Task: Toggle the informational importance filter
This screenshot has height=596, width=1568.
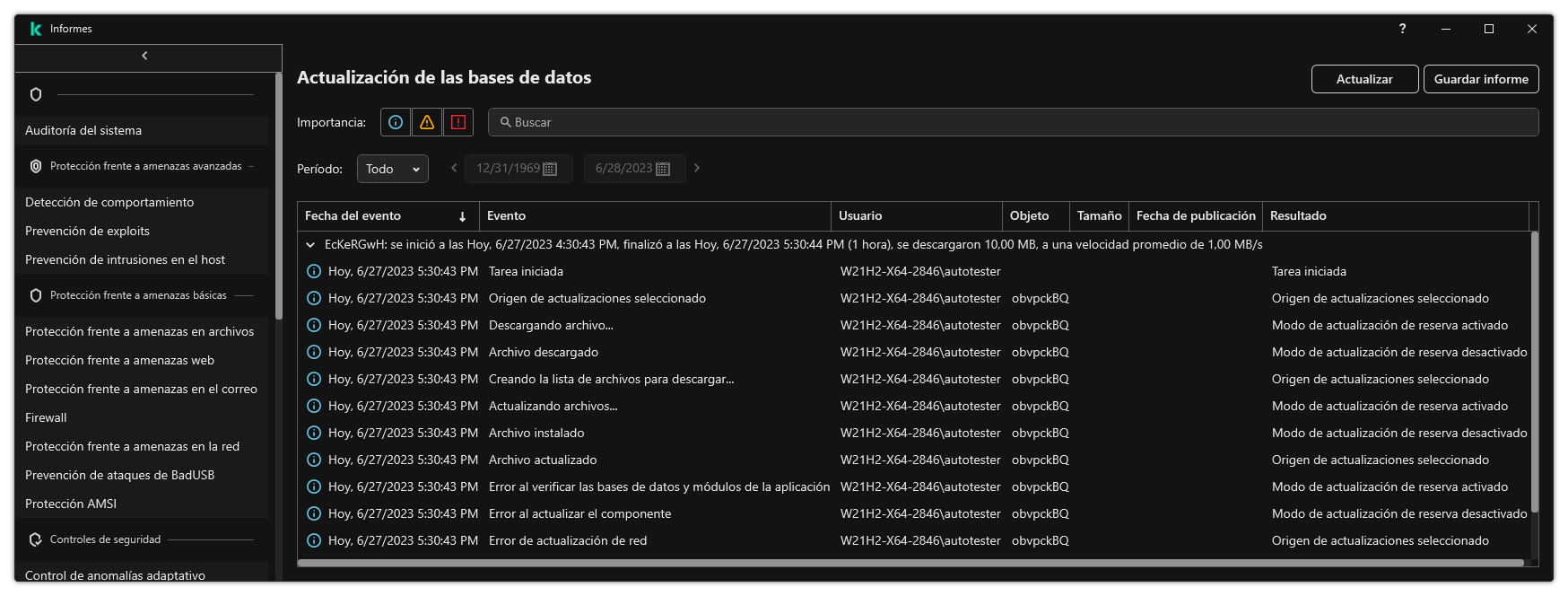Action: (396, 122)
